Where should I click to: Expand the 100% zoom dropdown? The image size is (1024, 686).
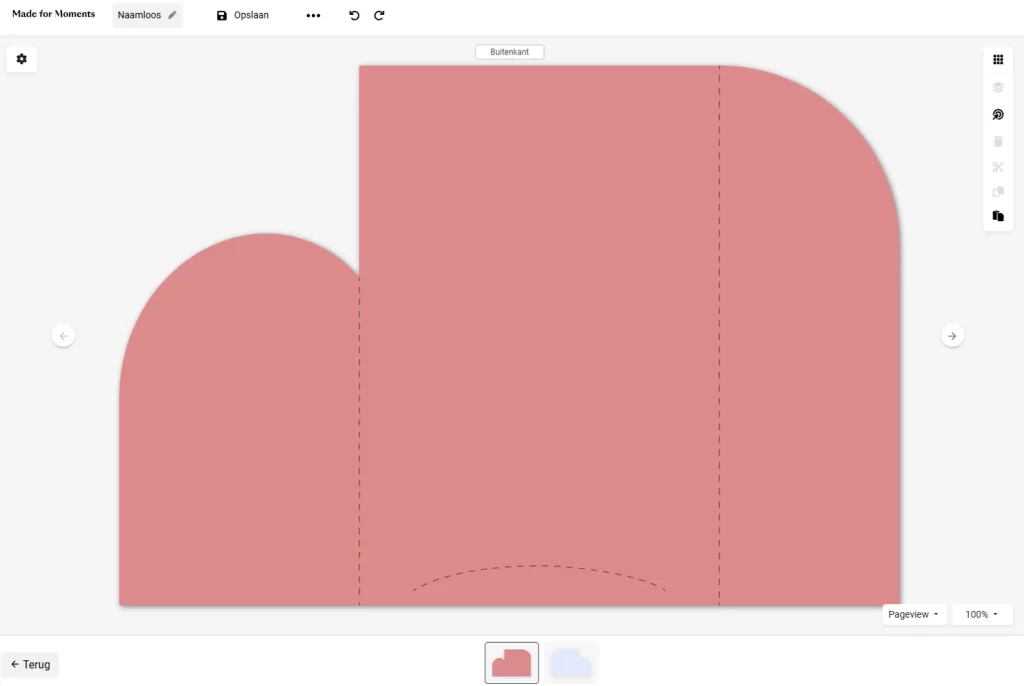pos(981,615)
